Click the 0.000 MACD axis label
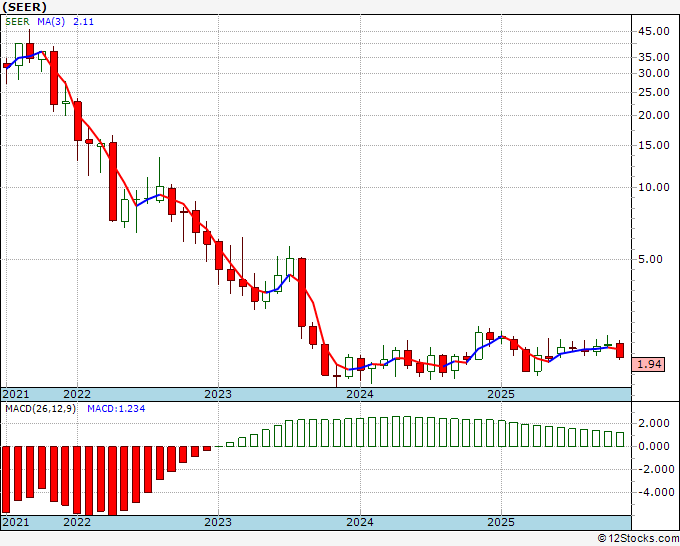This screenshot has height=546, width=680. coord(654,446)
